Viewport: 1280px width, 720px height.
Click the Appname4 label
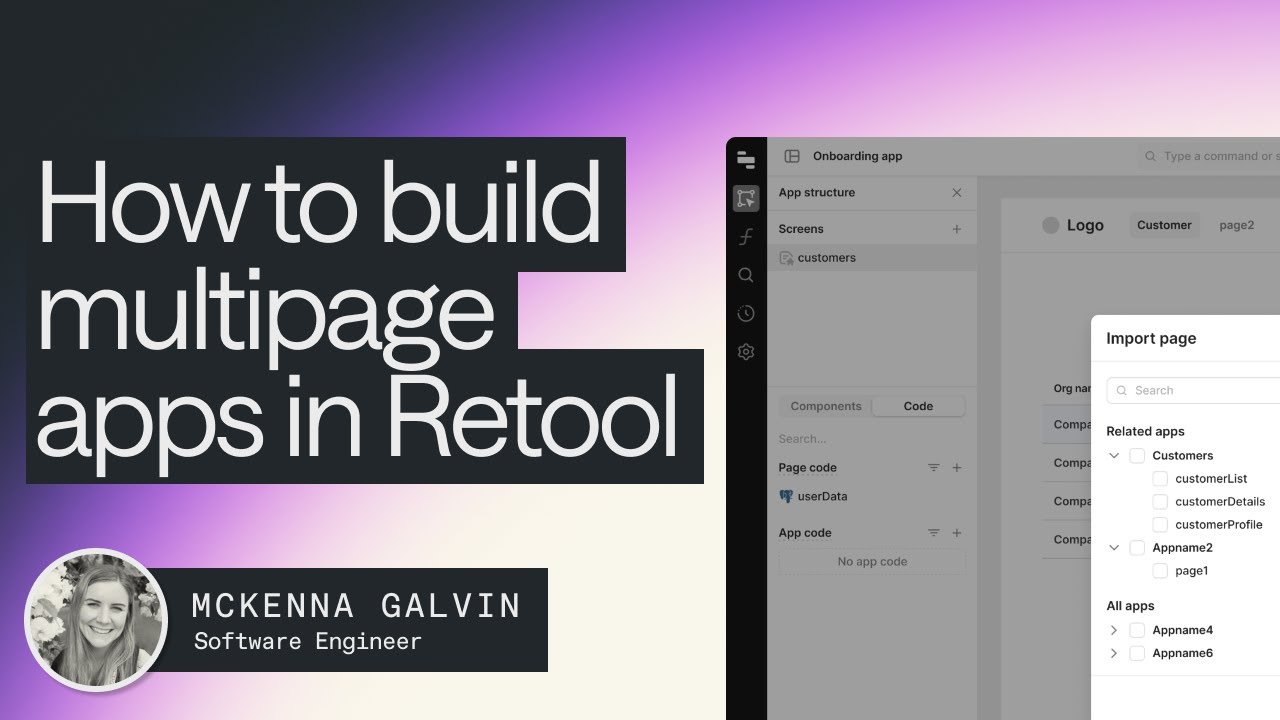pos(1183,630)
